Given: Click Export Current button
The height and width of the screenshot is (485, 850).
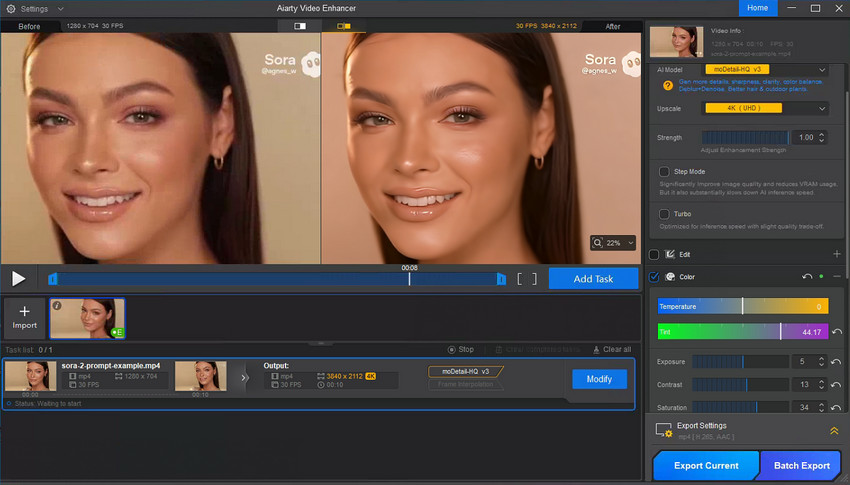Looking at the screenshot, I should pos(706,465).
